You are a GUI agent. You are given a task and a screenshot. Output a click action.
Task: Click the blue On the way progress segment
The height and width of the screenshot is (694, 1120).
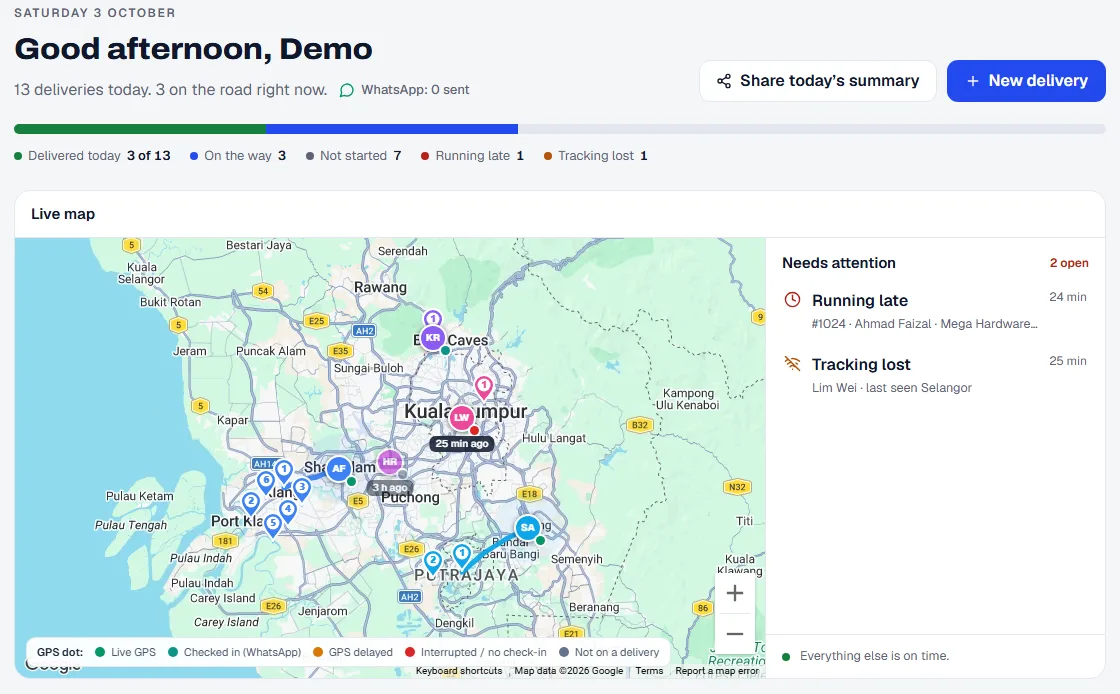[392, 129]
